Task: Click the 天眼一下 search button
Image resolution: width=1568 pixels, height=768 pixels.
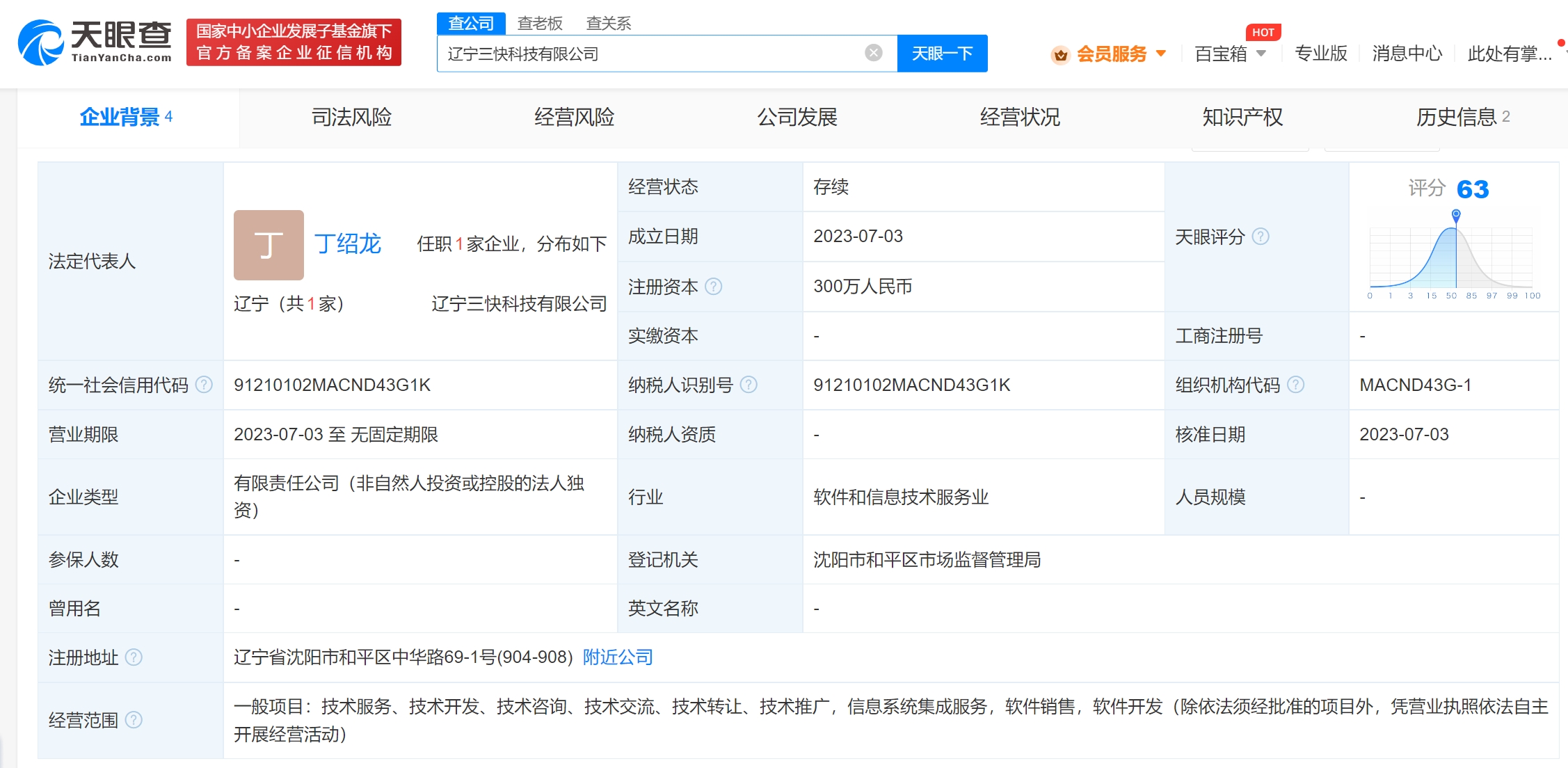Action: coord(943,53)
